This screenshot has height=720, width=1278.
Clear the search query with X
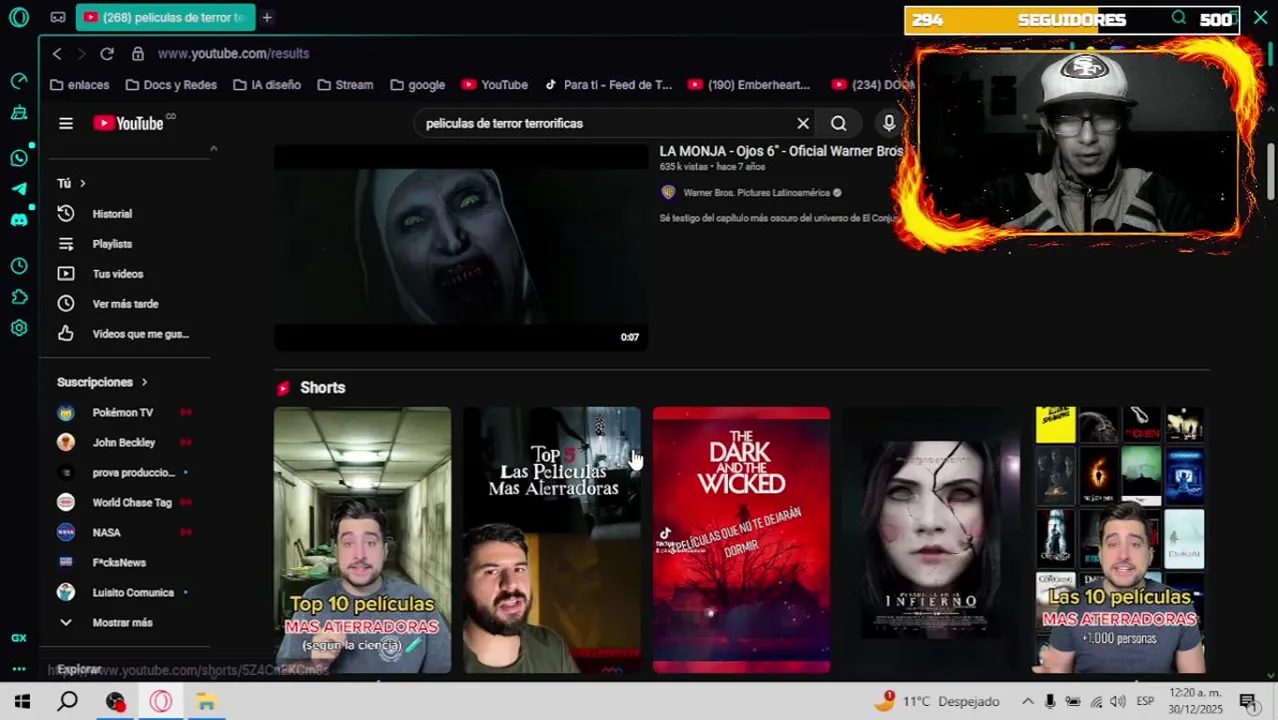pyautogui.click(x=802, y=123)
